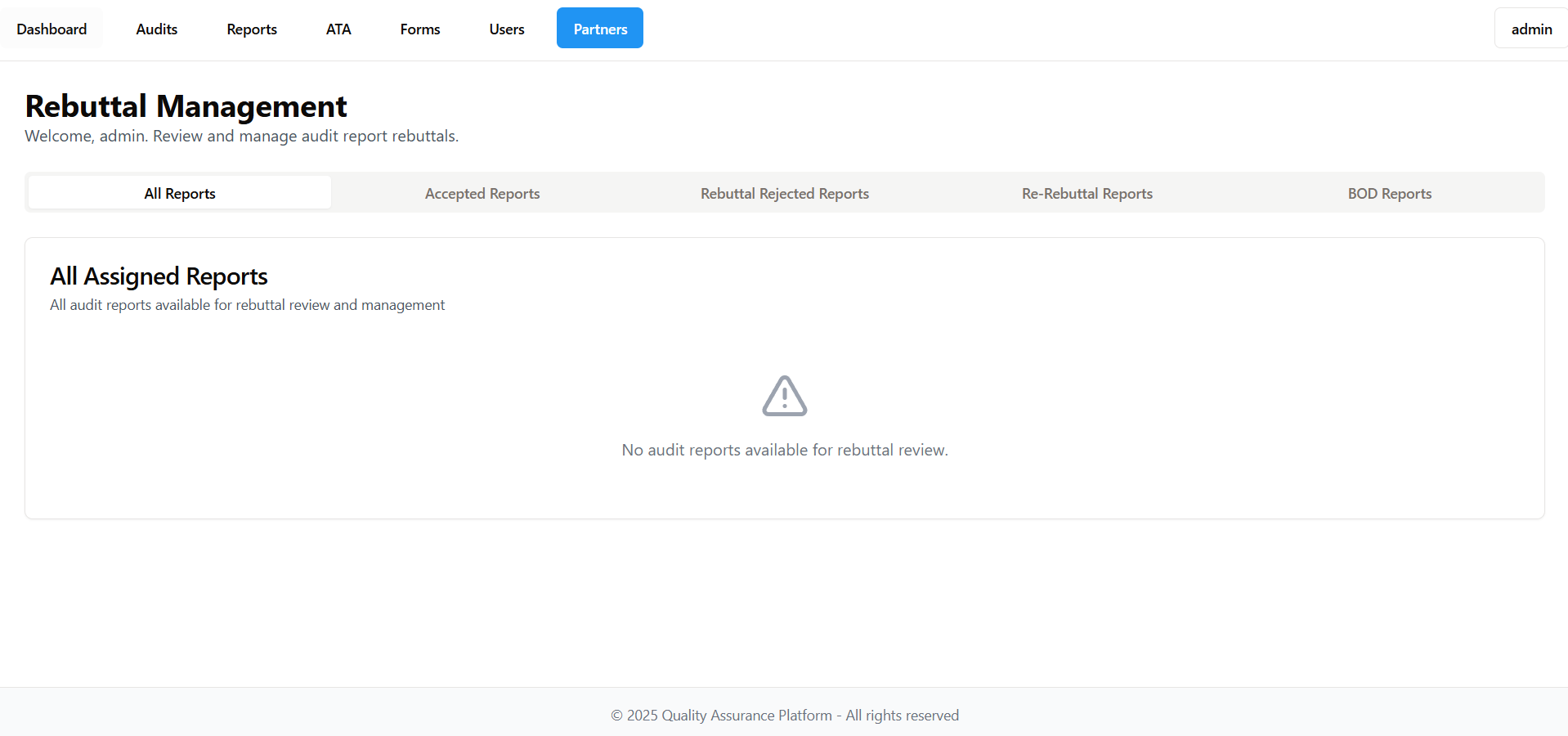The width and height of the screenshot is (1568, 736).
Task: Go to the Audits page
Action: (x=156, y=29)
